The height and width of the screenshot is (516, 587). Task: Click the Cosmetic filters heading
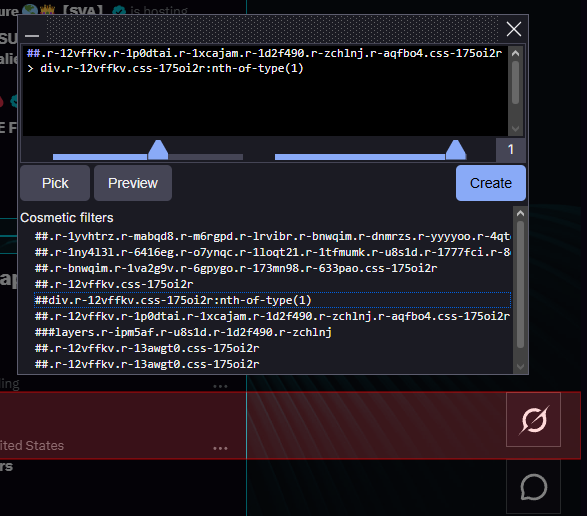pos(67,218)
